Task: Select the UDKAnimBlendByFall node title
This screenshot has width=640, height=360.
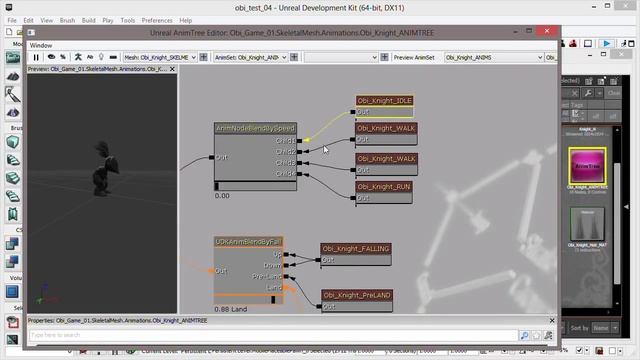Action: 249,242
